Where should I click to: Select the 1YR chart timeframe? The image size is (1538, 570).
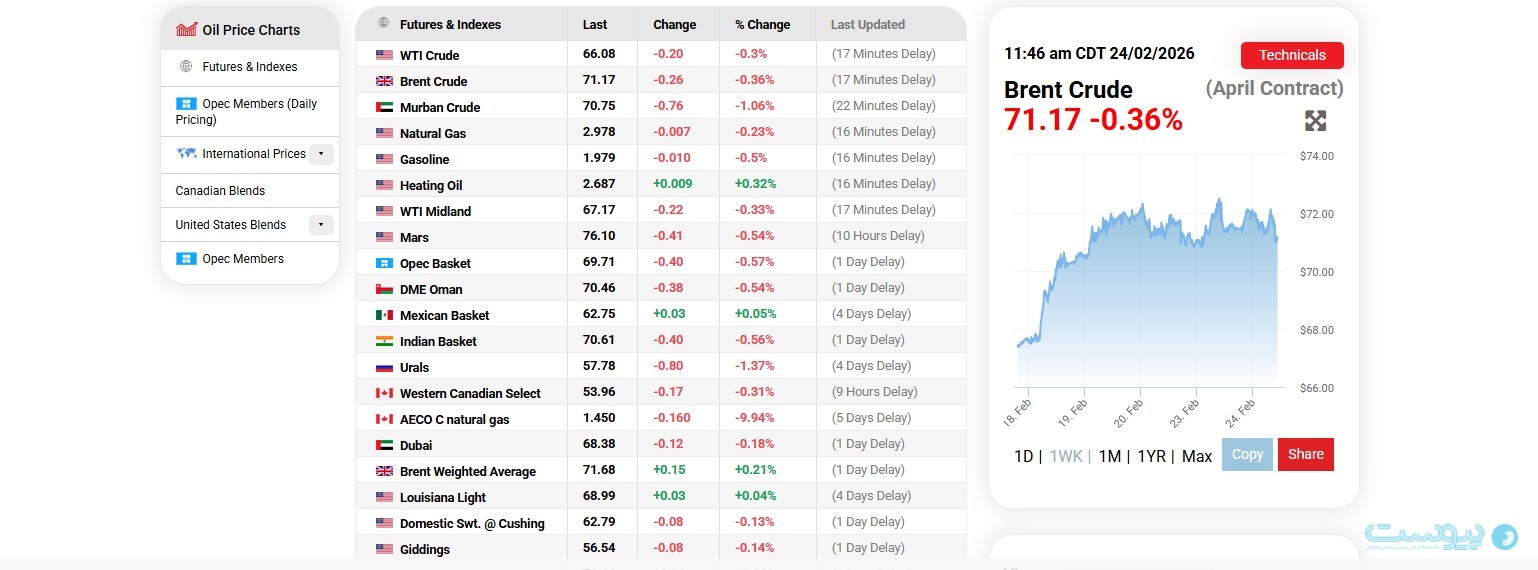[x=1151, y=456]
